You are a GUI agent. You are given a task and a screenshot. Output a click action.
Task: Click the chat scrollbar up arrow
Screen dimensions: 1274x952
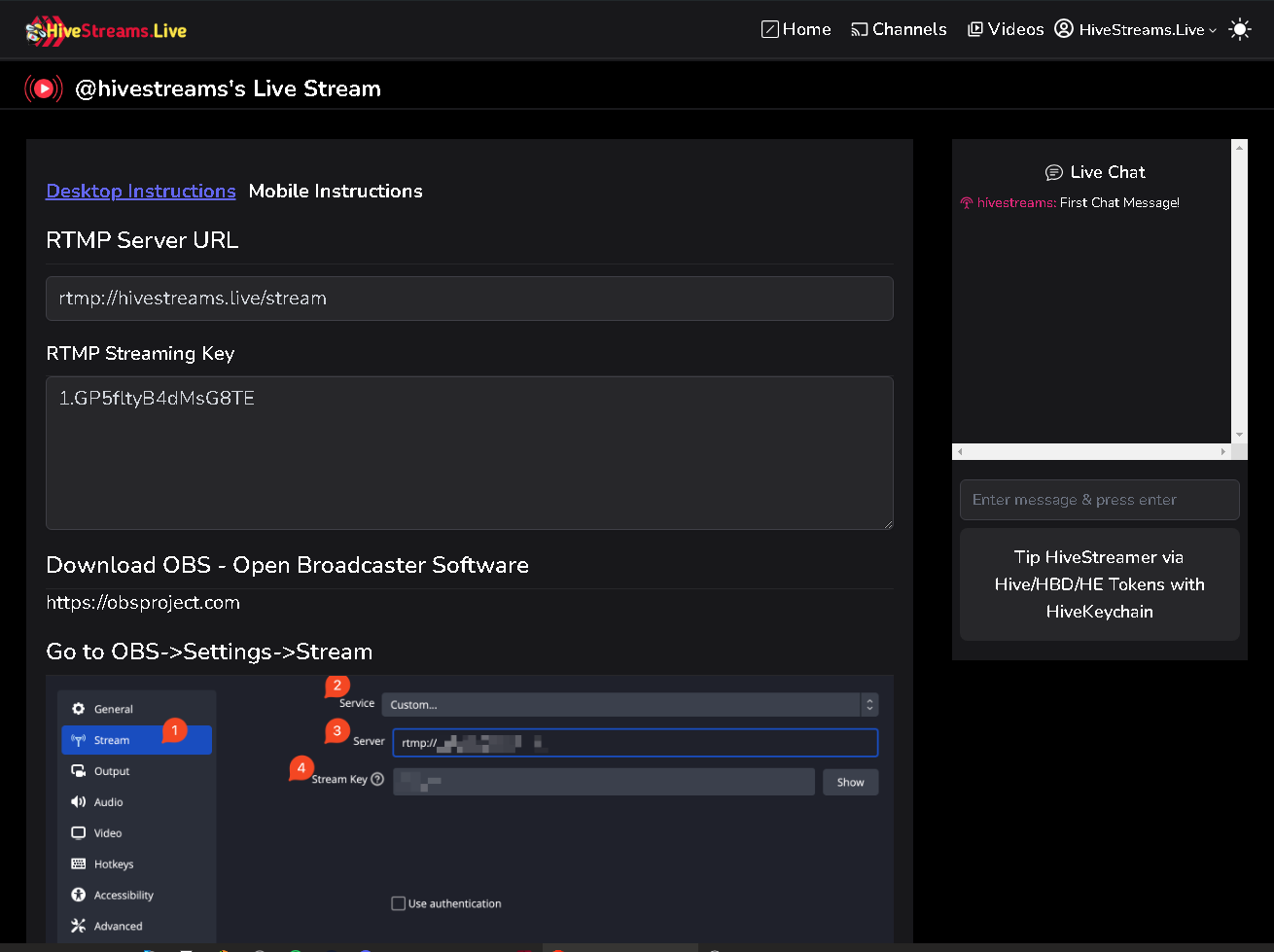pos(1239,148)
